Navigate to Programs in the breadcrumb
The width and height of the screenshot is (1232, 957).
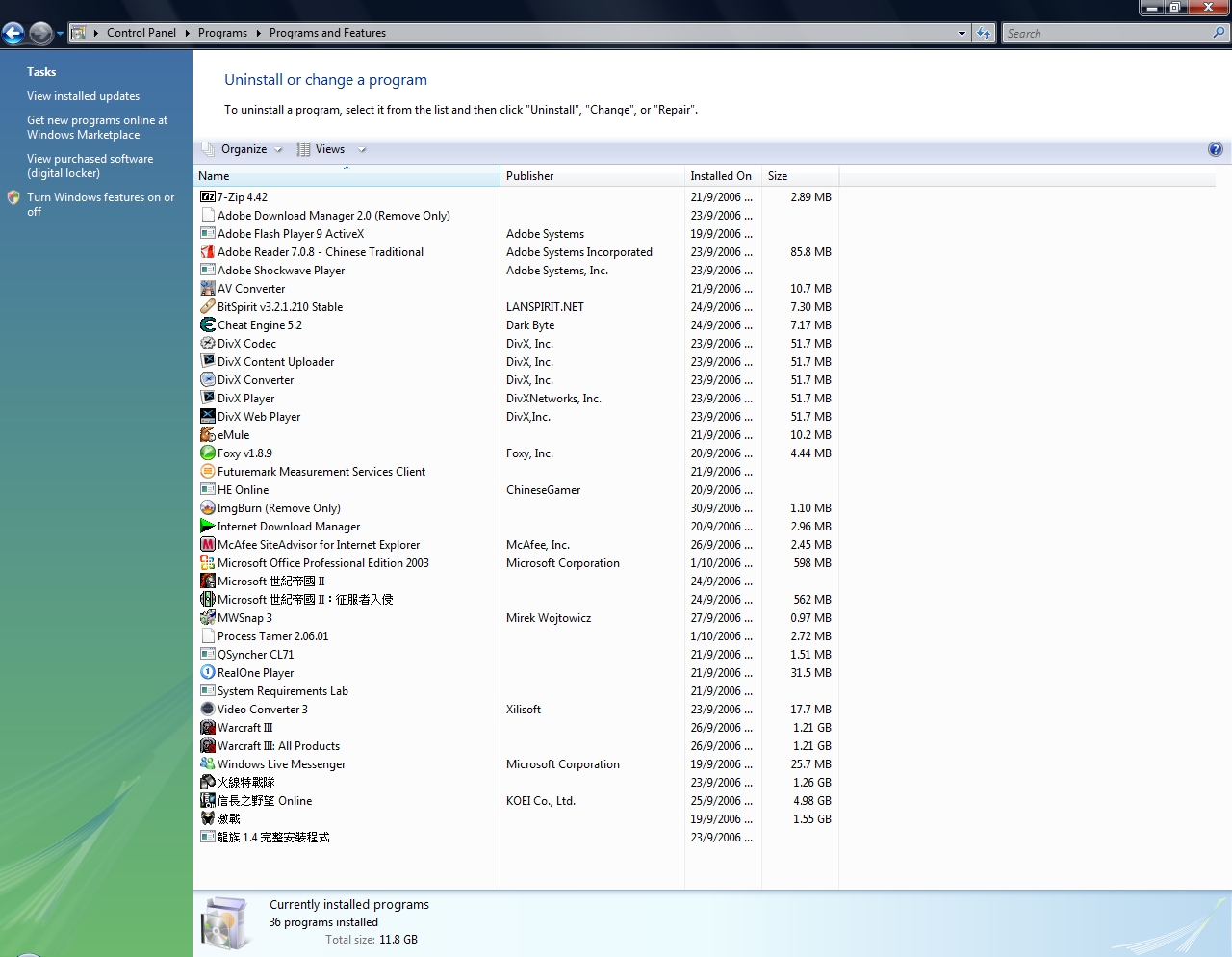pyautogui.click(x=222, y=33)
